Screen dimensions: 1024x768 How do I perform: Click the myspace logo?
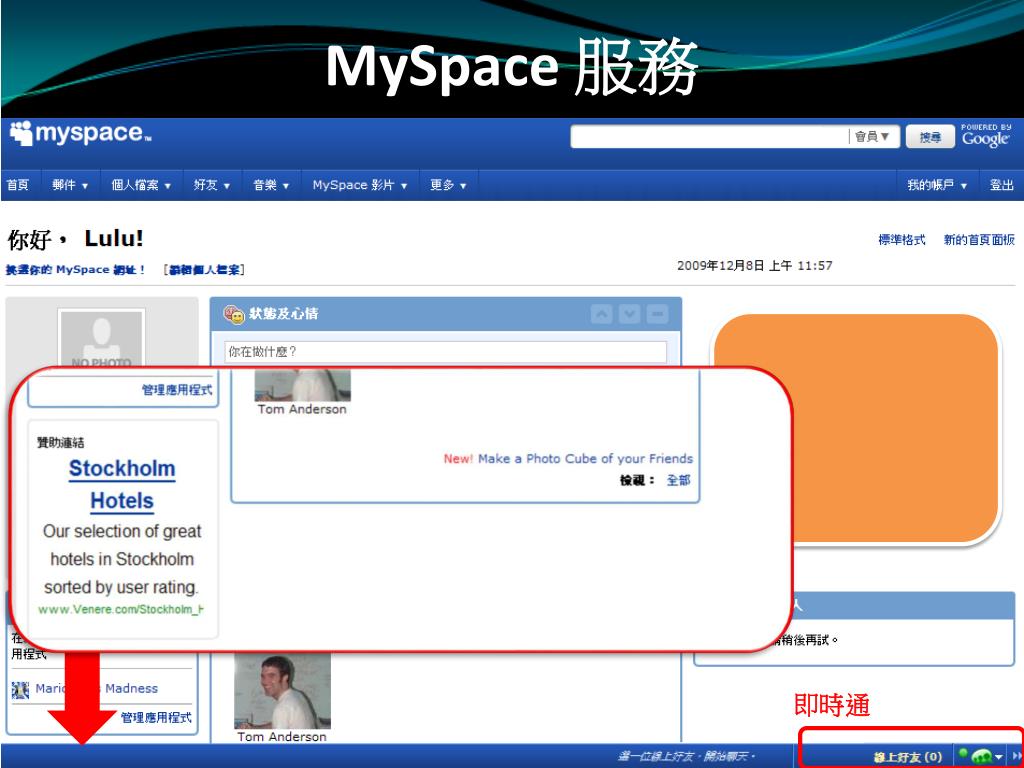click(x=80, y=133)
